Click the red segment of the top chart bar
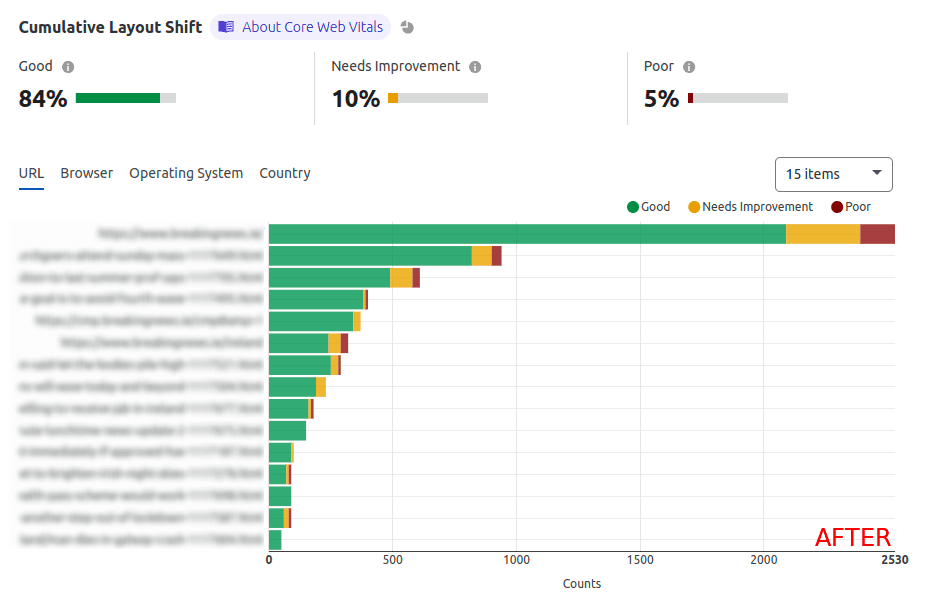Viewport: 937px width, 601px height. pos(877,234)
